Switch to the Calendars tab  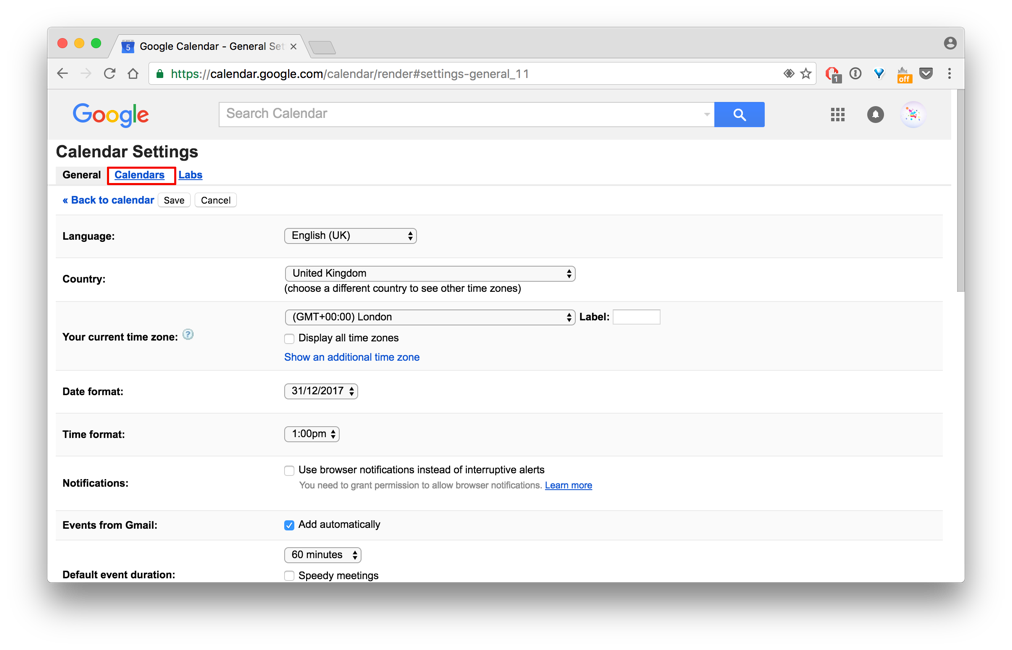(x=139, y=175)
